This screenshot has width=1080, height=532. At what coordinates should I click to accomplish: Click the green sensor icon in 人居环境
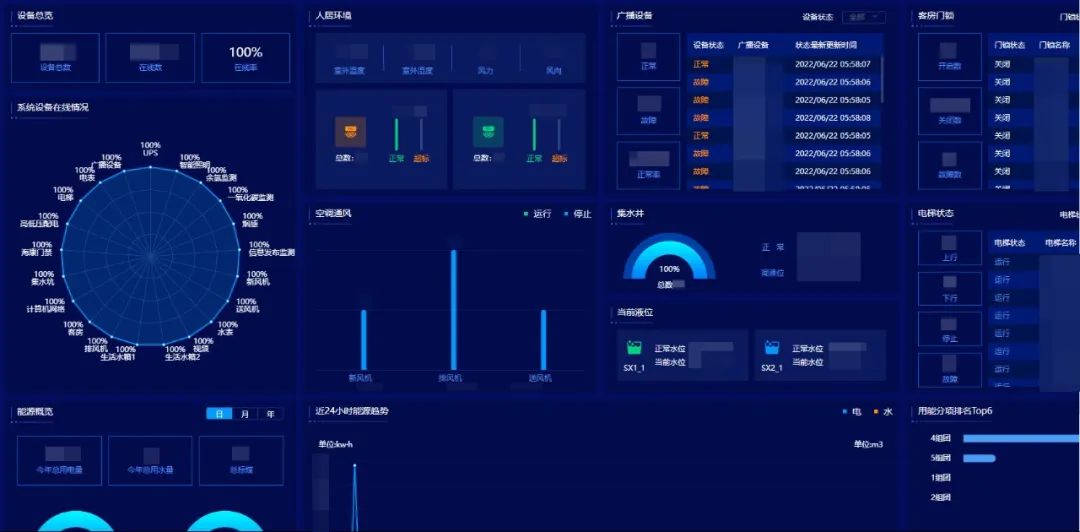(487, 131)
